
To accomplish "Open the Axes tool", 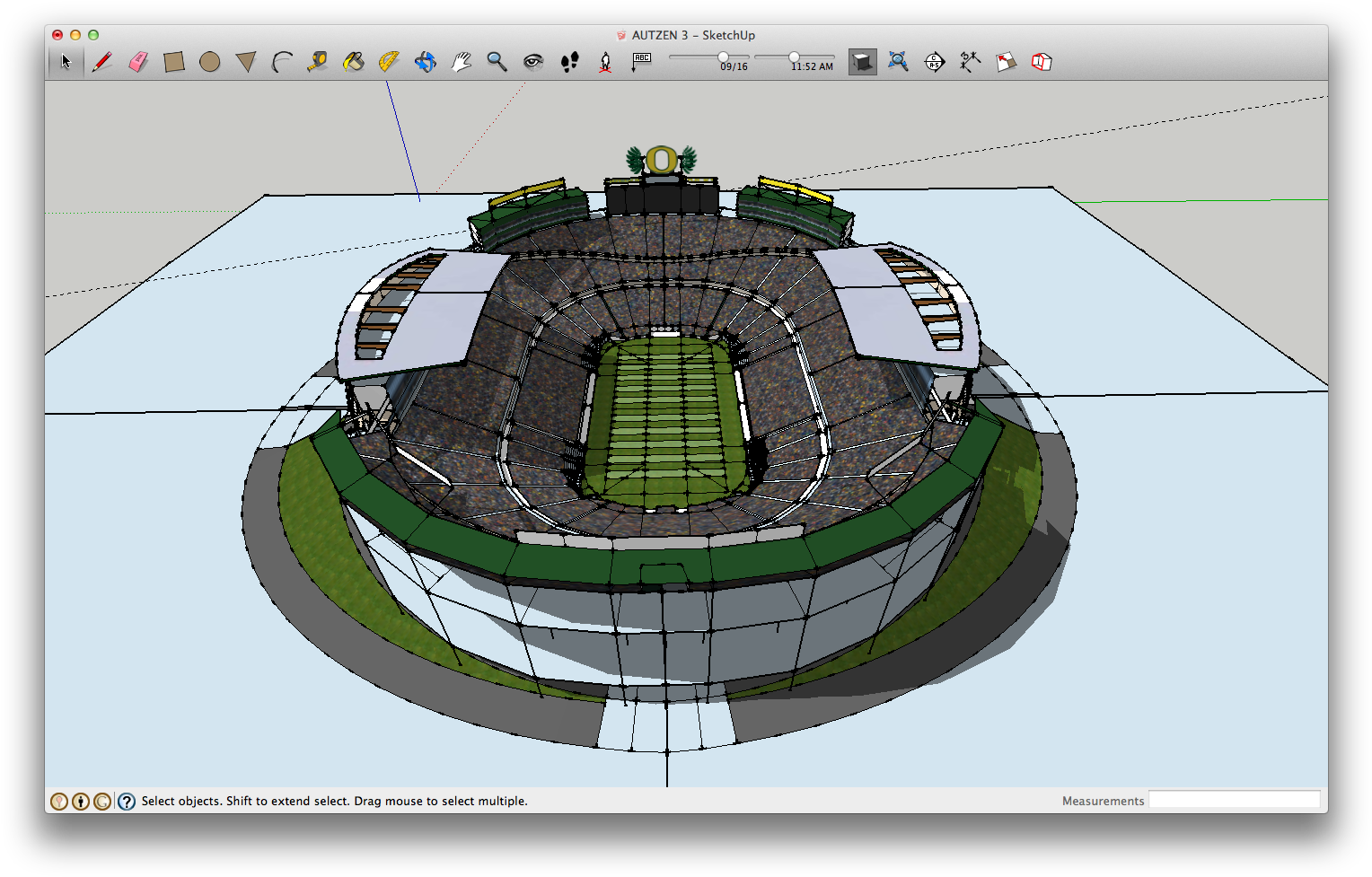I will pos(970,61).
